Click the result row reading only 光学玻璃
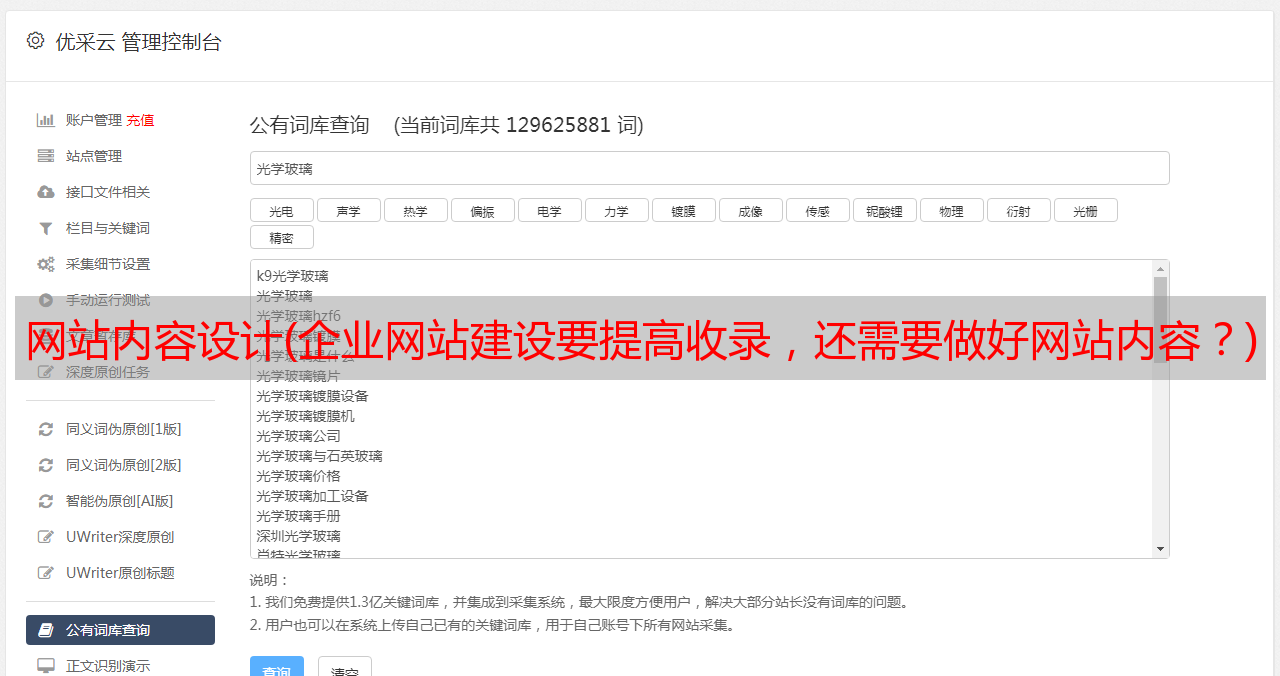Viewport: 1280px width, 676px height. click(284, 296)
